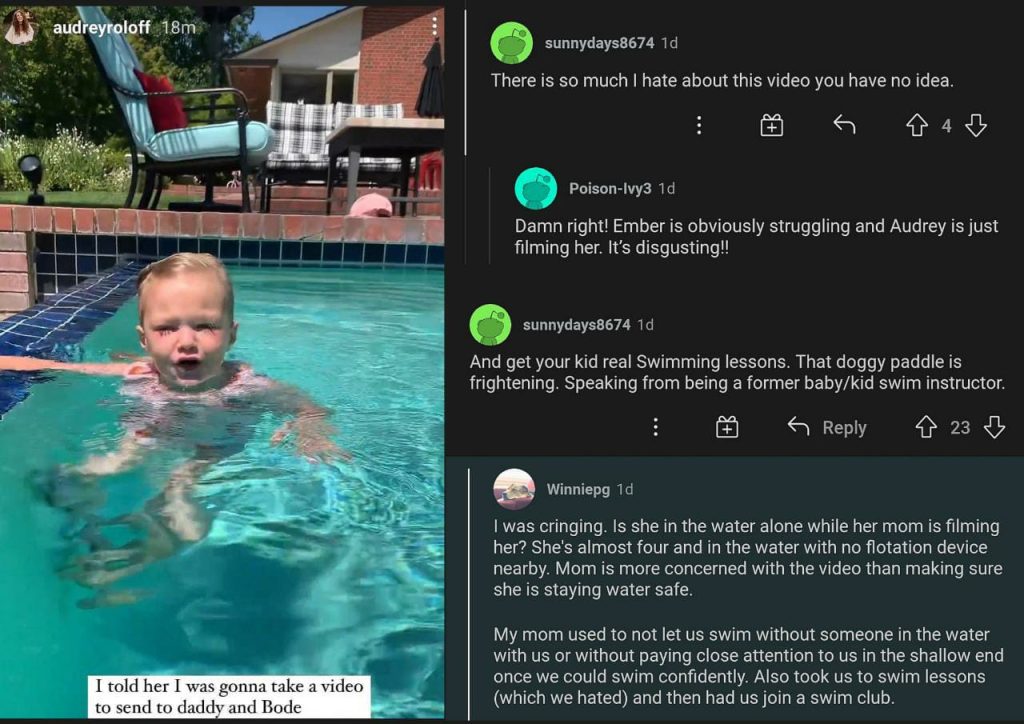
Task: Open the Poison-Ivy3 username
Action: pos(610,188)
